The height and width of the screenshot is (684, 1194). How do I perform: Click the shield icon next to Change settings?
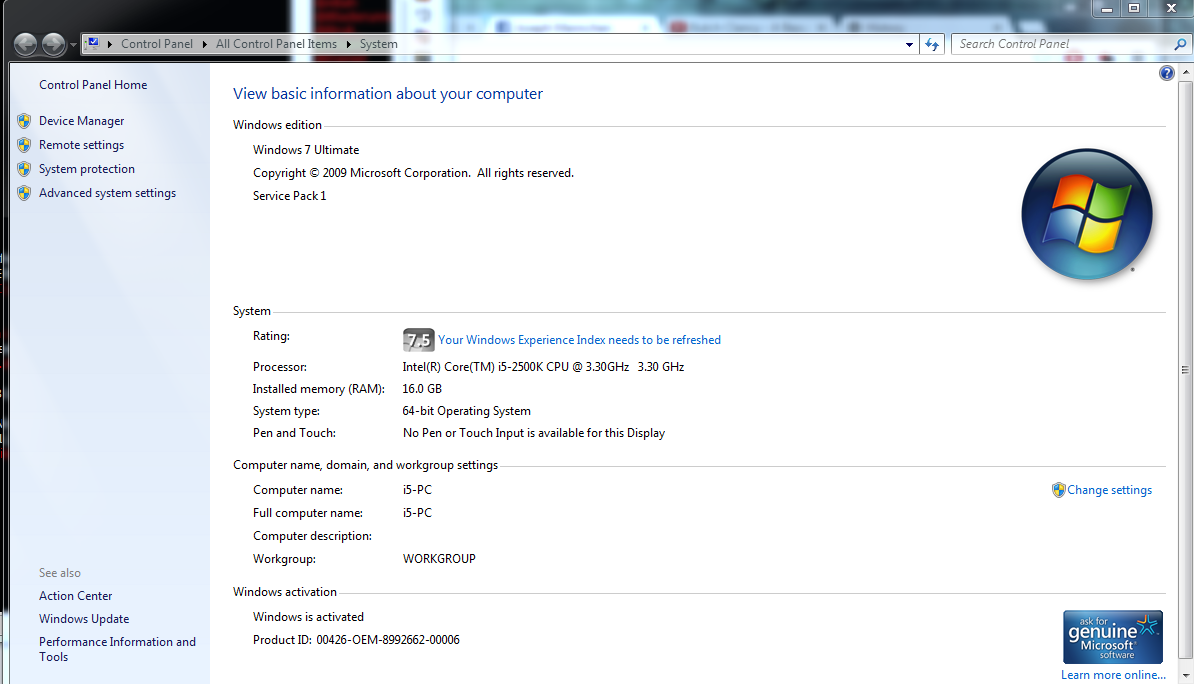pos(1058,490)
